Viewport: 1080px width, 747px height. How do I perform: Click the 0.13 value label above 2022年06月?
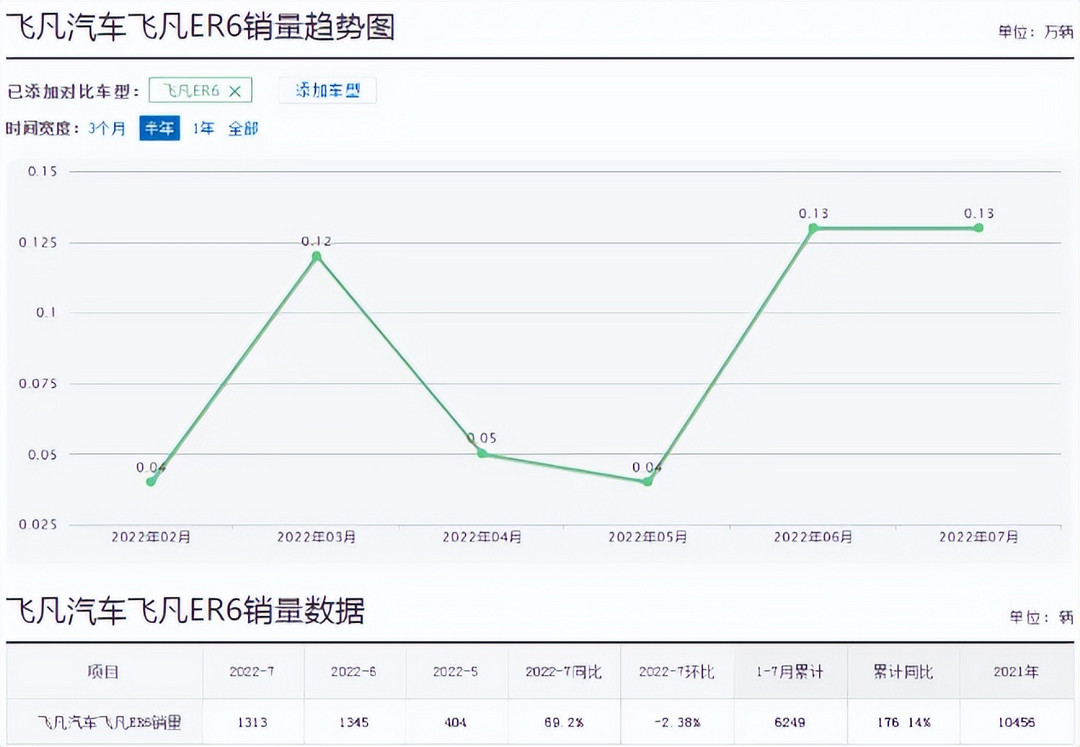click(813, 213)
